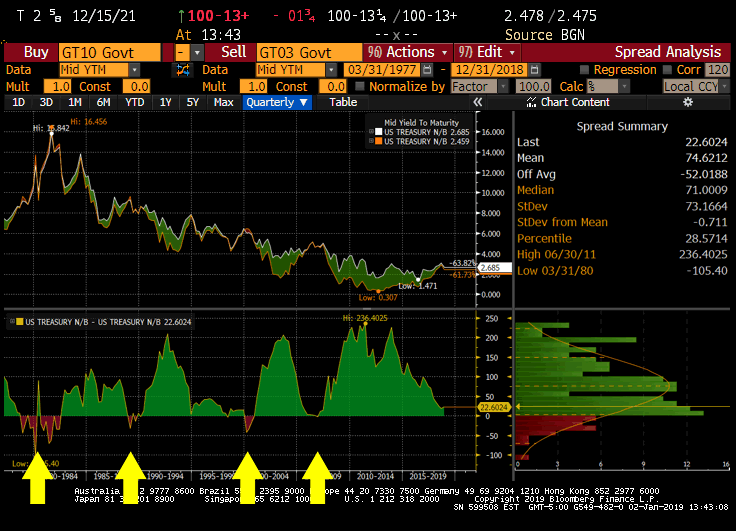The image size is (736, 531).
Task: Click the orange legend color swatch
Action: (x=378, y=141)
